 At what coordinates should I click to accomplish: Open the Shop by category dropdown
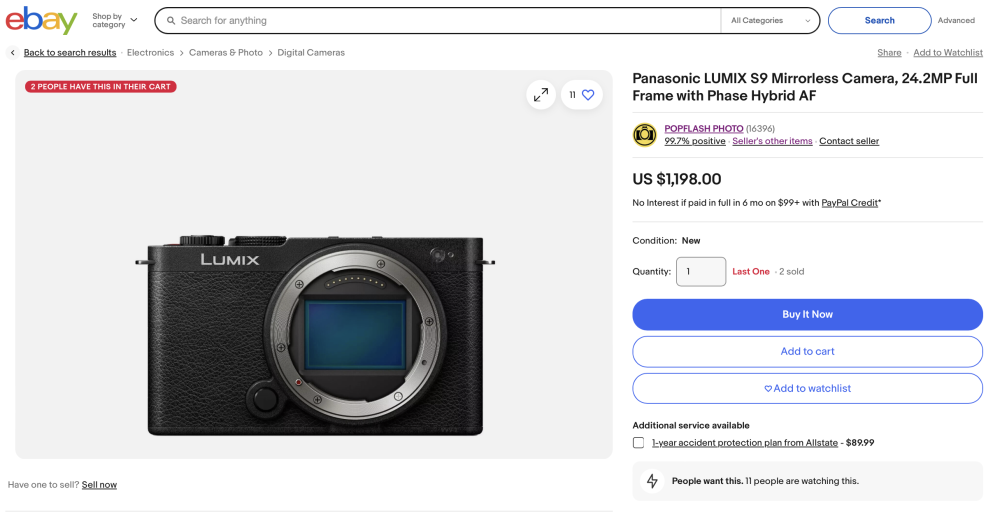pyautogui.click(x=115, y=20)
